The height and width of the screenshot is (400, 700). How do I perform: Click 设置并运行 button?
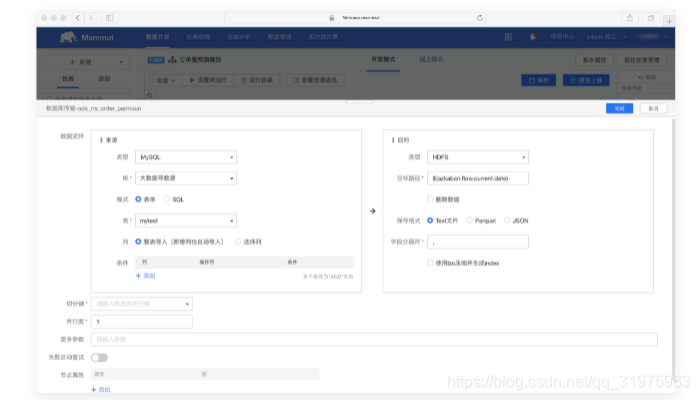(208, 80)
